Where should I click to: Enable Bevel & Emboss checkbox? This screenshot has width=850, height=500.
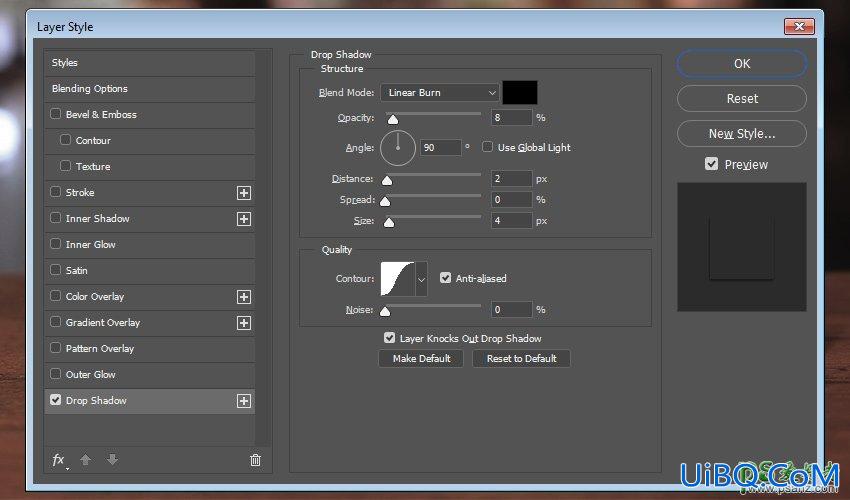(55, 114)
